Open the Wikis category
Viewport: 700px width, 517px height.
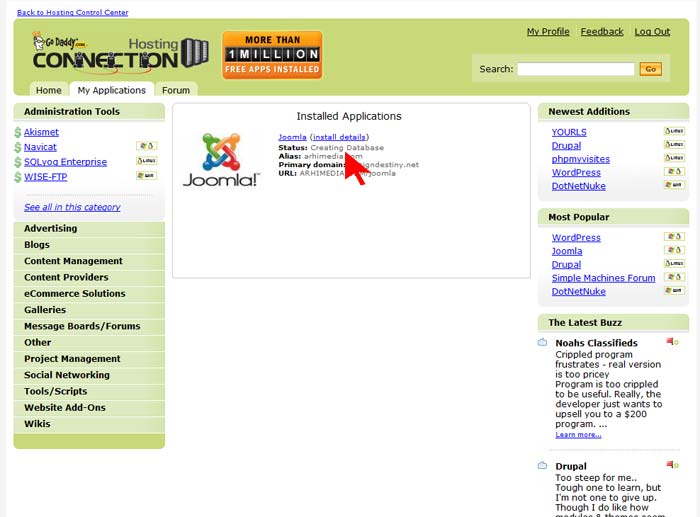89,424
